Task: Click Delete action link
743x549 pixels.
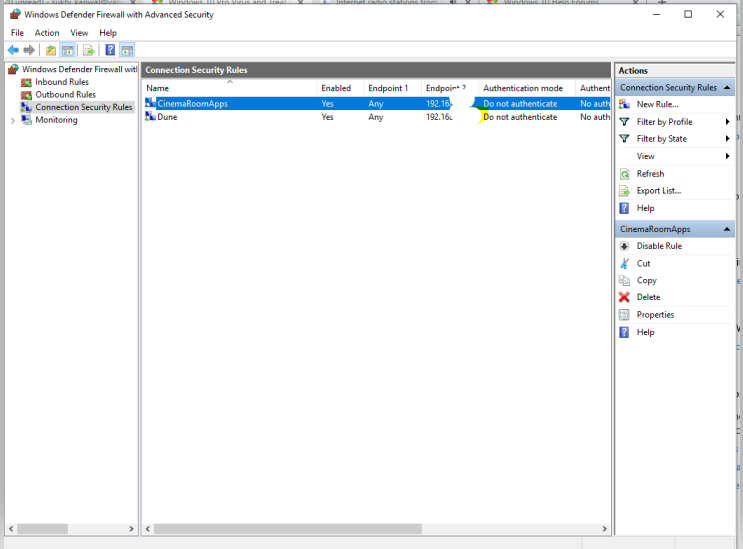Action: point(648,297)
